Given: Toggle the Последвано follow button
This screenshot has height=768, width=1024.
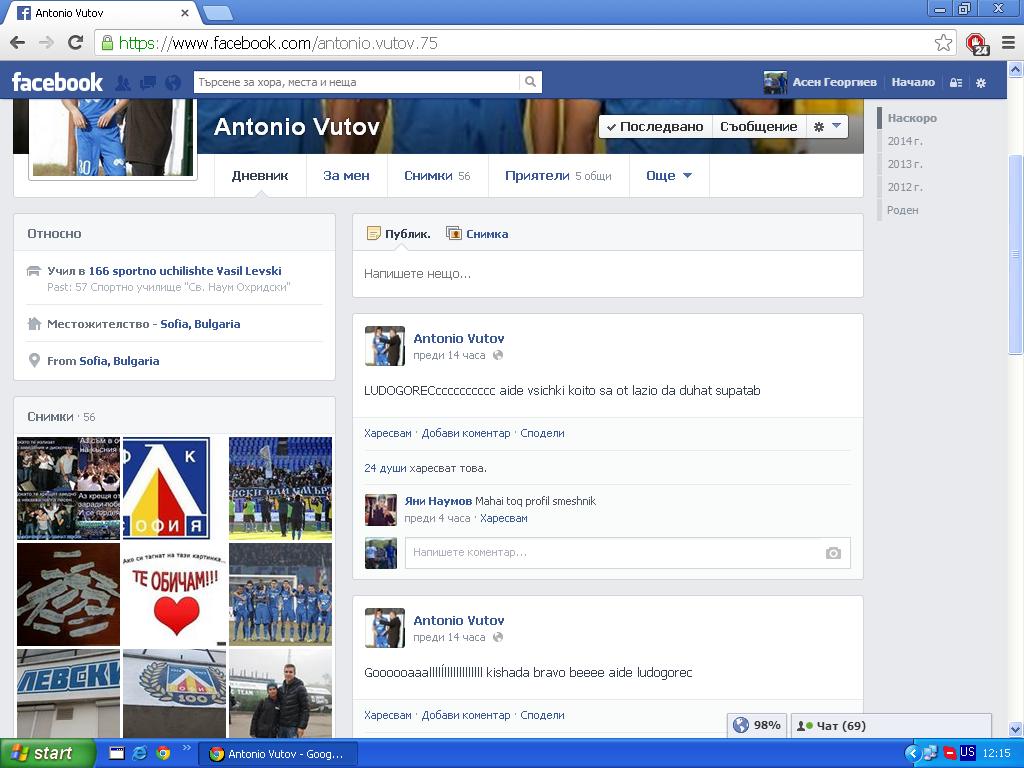Looking at the screenshot, I should [654, 127].
